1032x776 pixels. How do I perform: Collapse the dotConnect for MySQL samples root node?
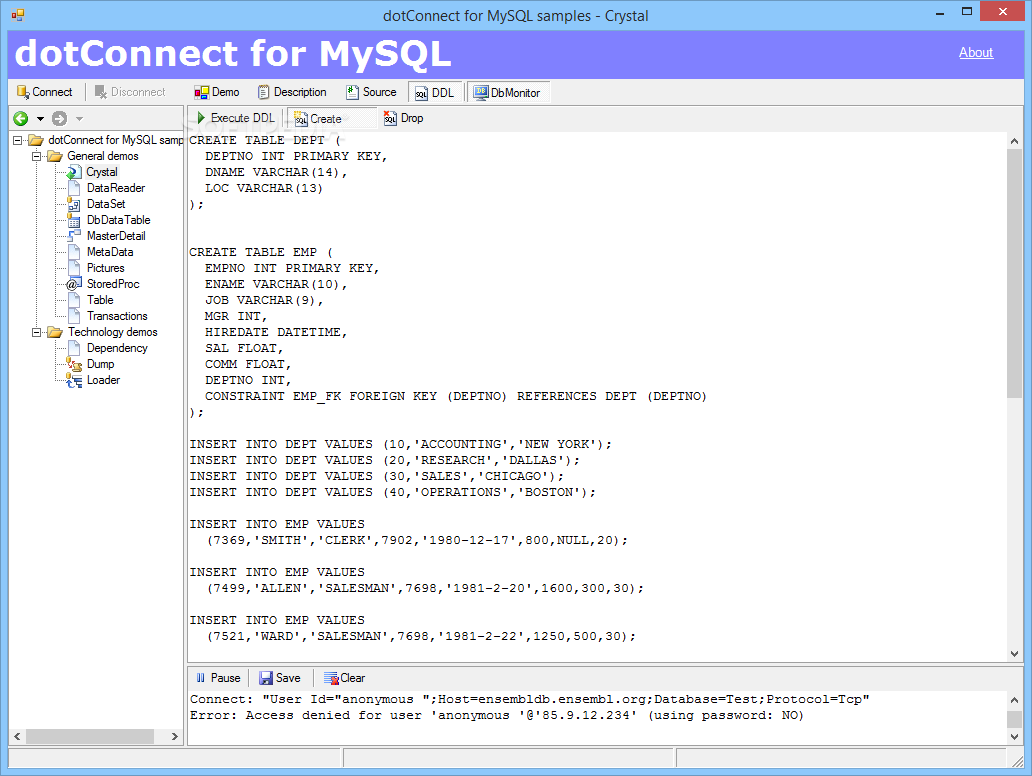pyautogui.click(x=18, y=140)
